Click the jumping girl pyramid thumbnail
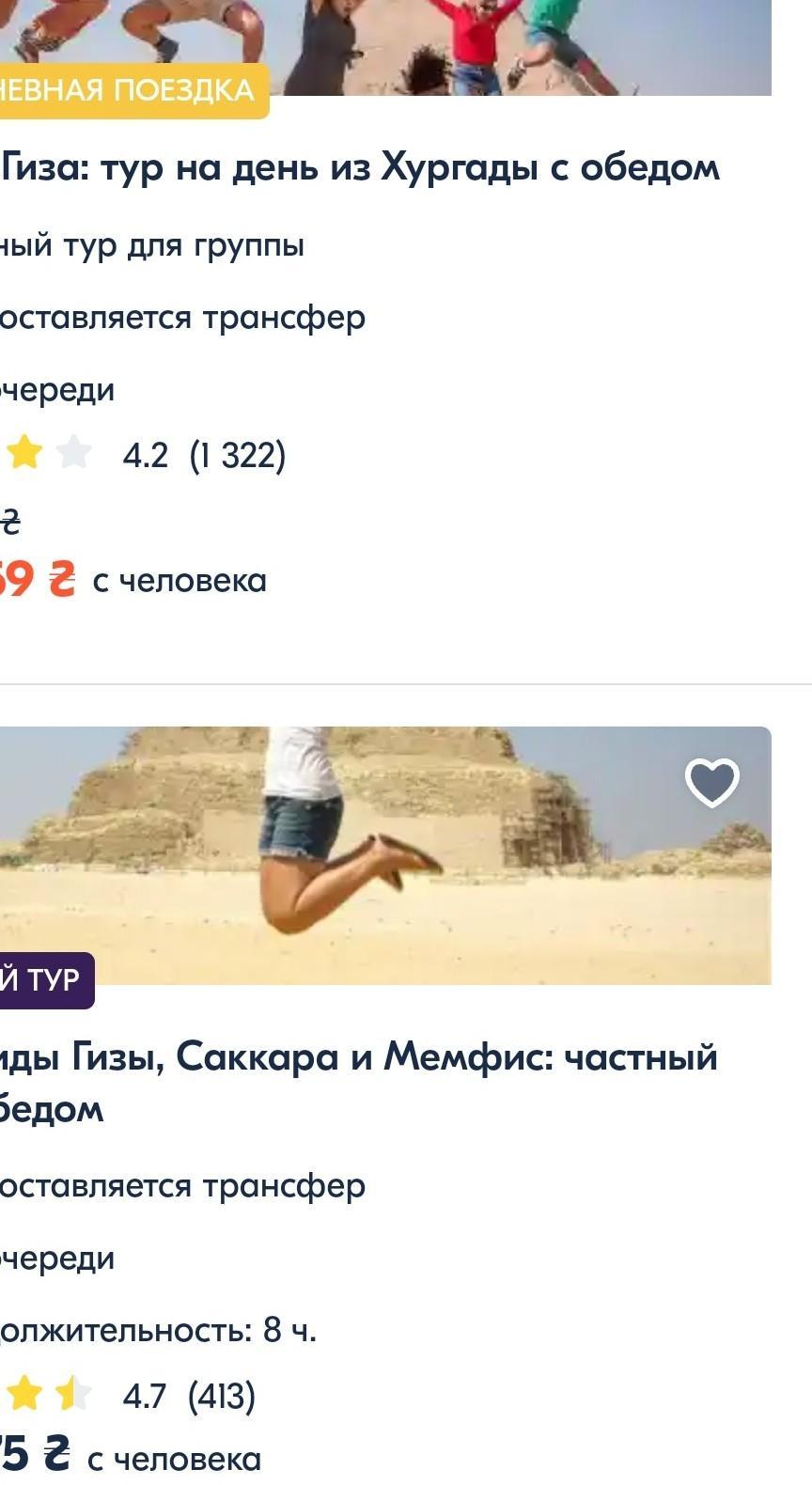 tap(385, 855)
